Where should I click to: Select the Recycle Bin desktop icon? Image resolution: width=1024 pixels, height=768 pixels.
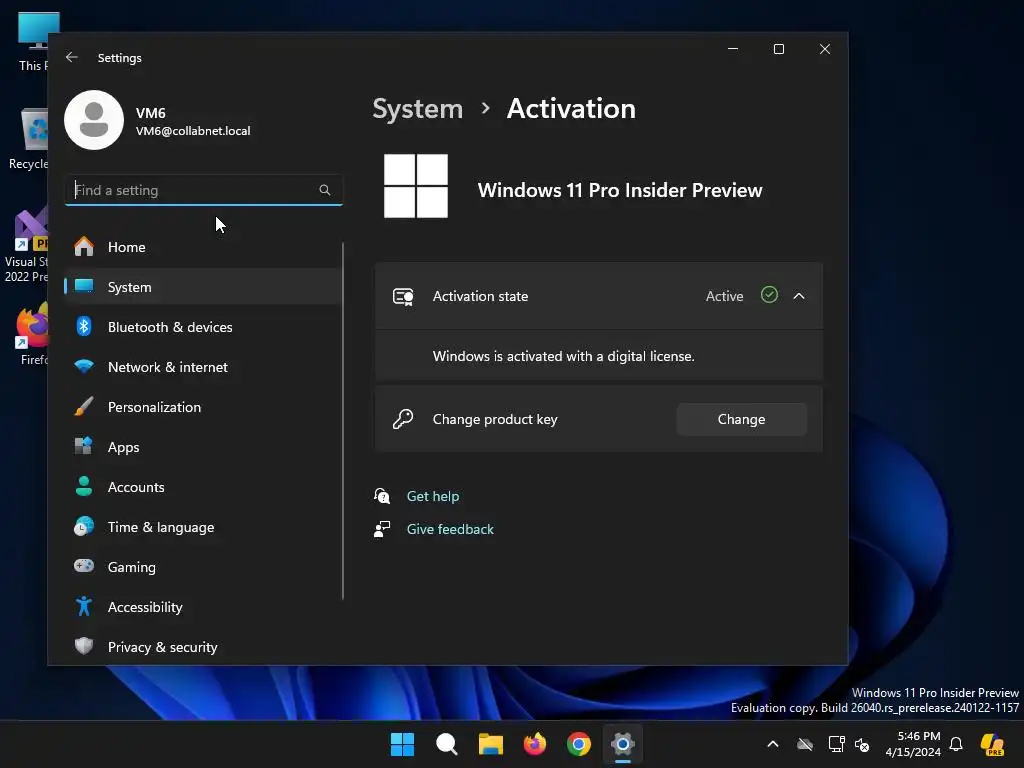tap(29, 138)
